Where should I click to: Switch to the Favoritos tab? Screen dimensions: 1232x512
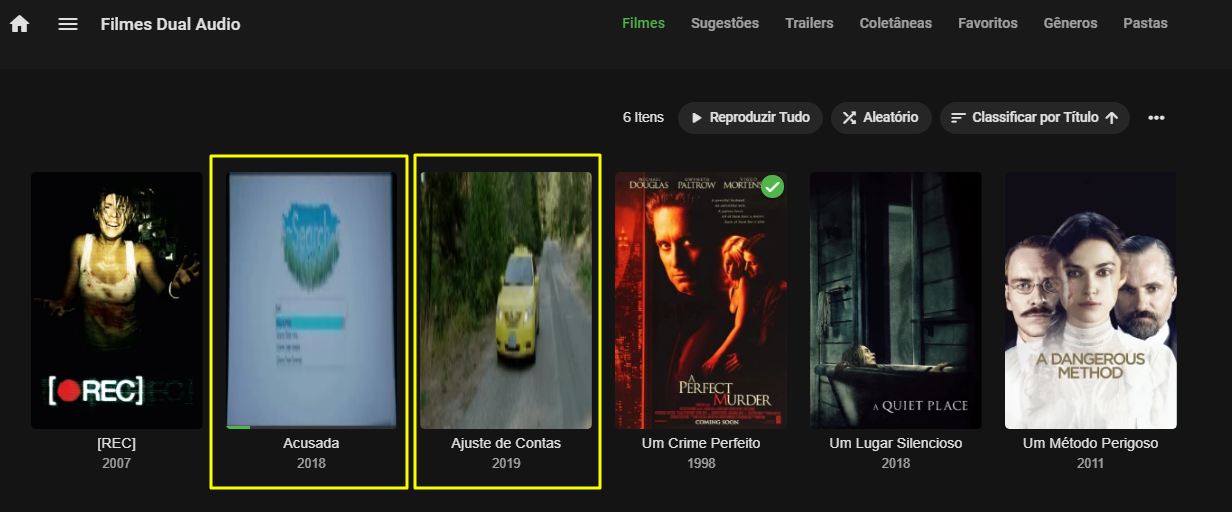[988, 23]
